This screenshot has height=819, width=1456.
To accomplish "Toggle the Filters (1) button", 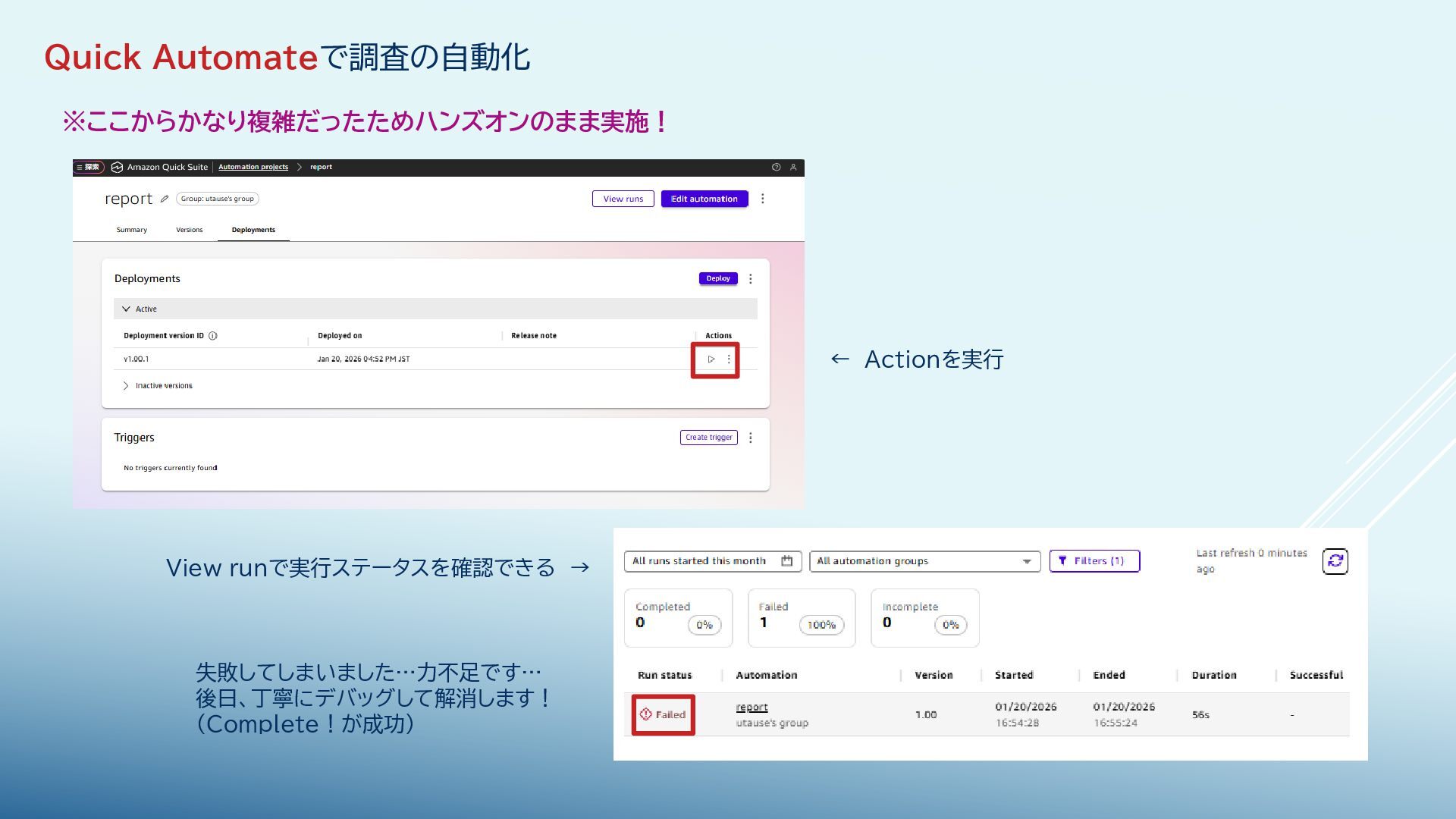I will (x=1094, y=561).
